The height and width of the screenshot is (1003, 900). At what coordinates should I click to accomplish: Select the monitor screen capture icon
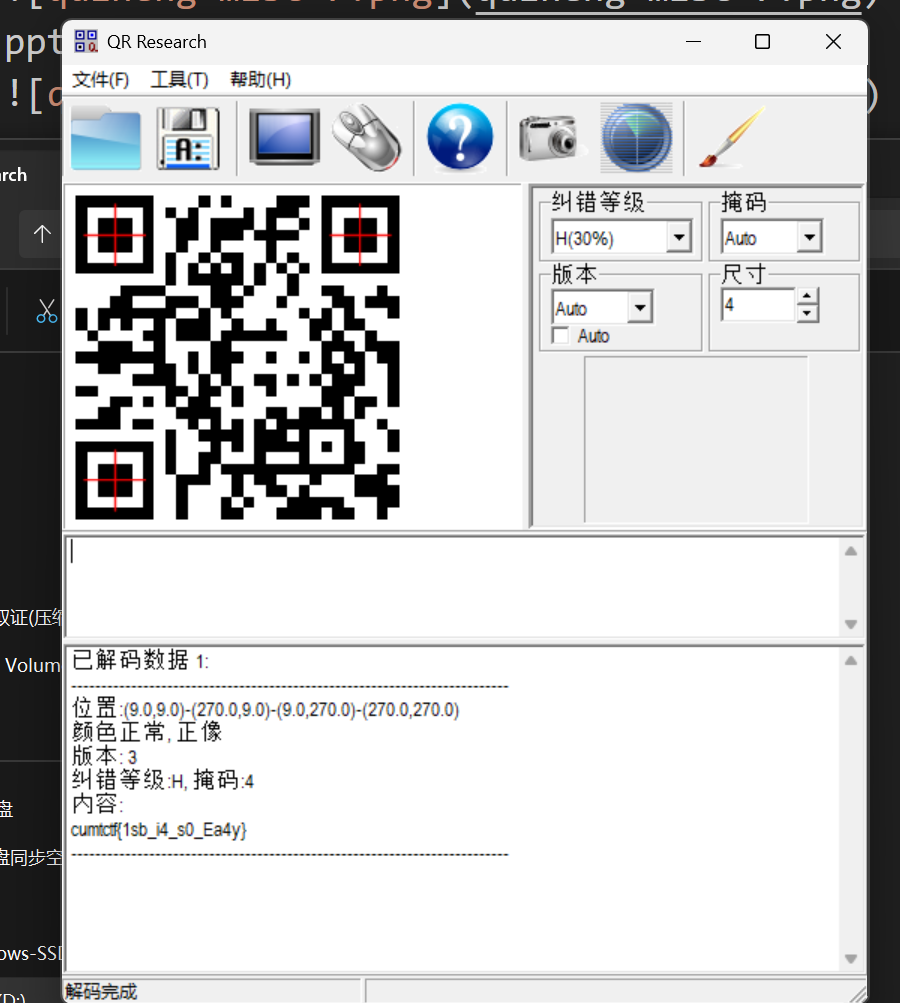pyautogui.click(x=284, y=137)
